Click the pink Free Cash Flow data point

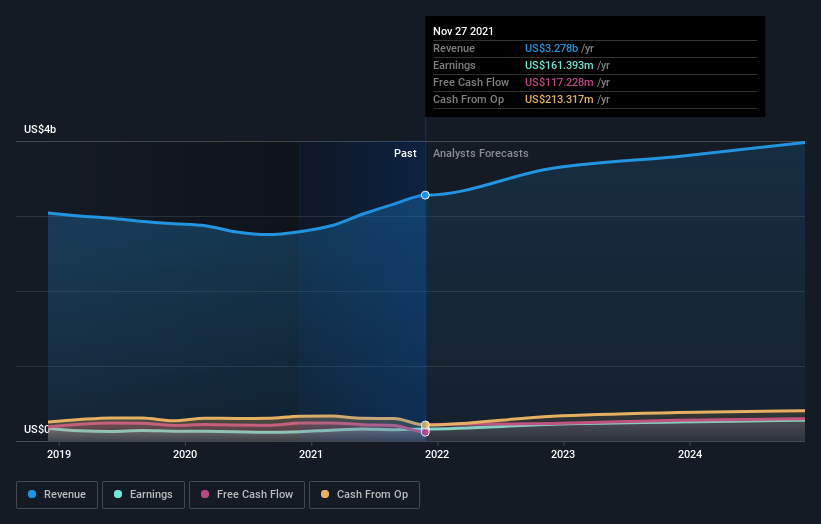425,432
